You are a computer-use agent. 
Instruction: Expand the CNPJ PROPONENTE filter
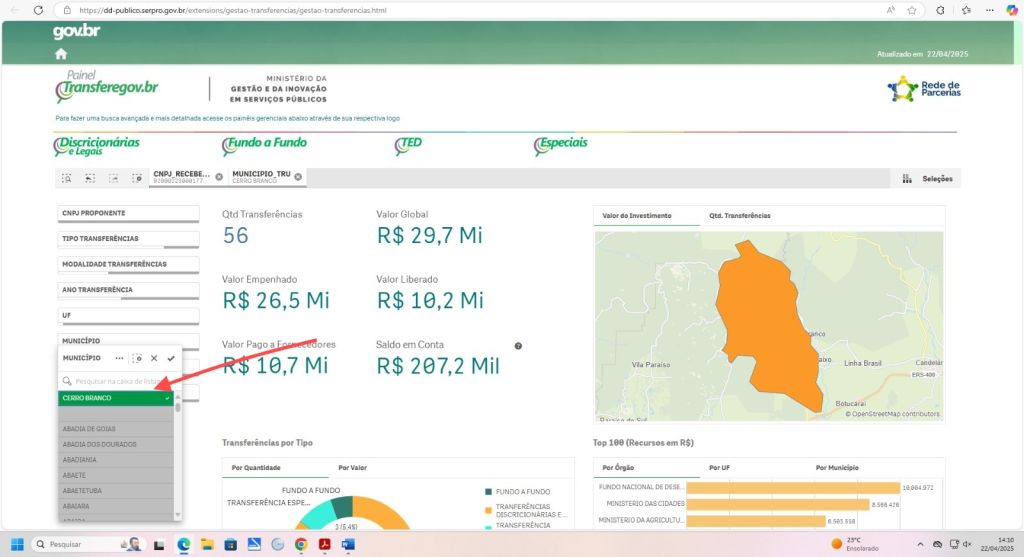128,214
